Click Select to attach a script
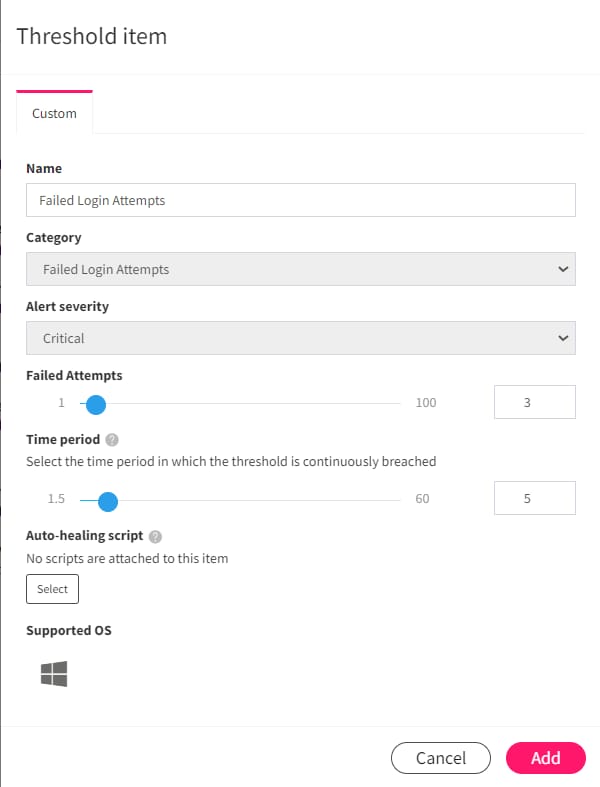The height and width of the screenshot is (787, 600). 52,589
